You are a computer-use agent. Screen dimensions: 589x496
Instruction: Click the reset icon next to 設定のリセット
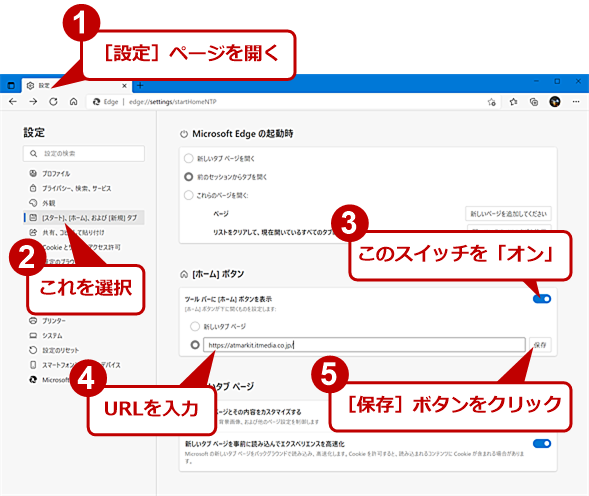point(33,350)
